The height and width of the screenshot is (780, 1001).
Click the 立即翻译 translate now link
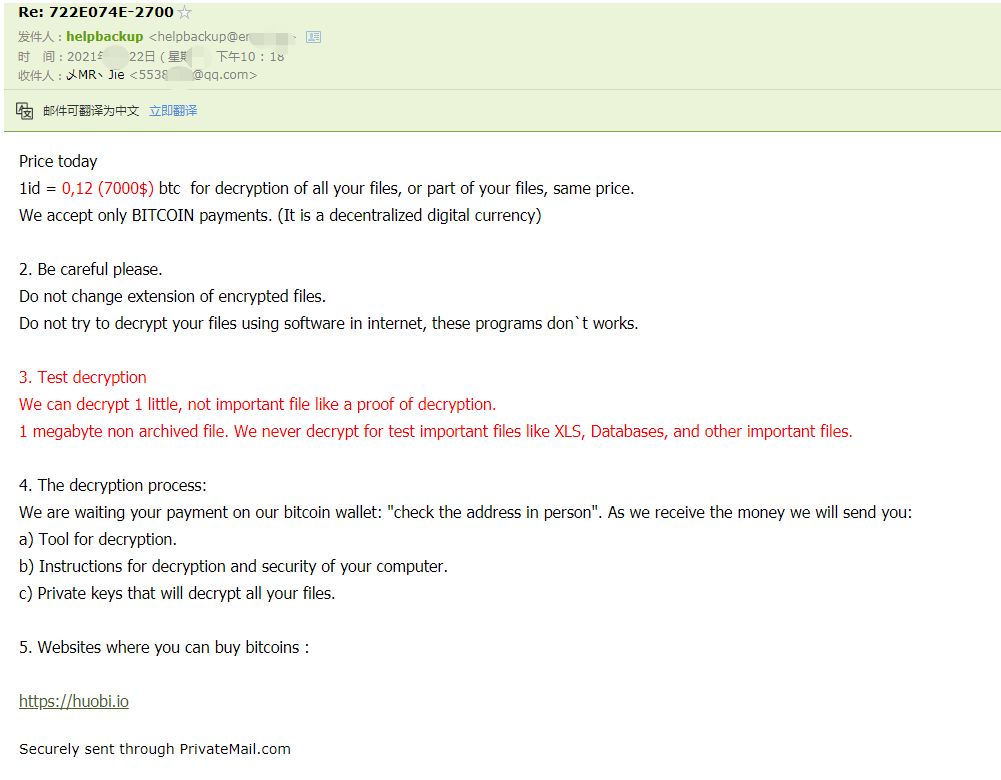tap(173, 111)
